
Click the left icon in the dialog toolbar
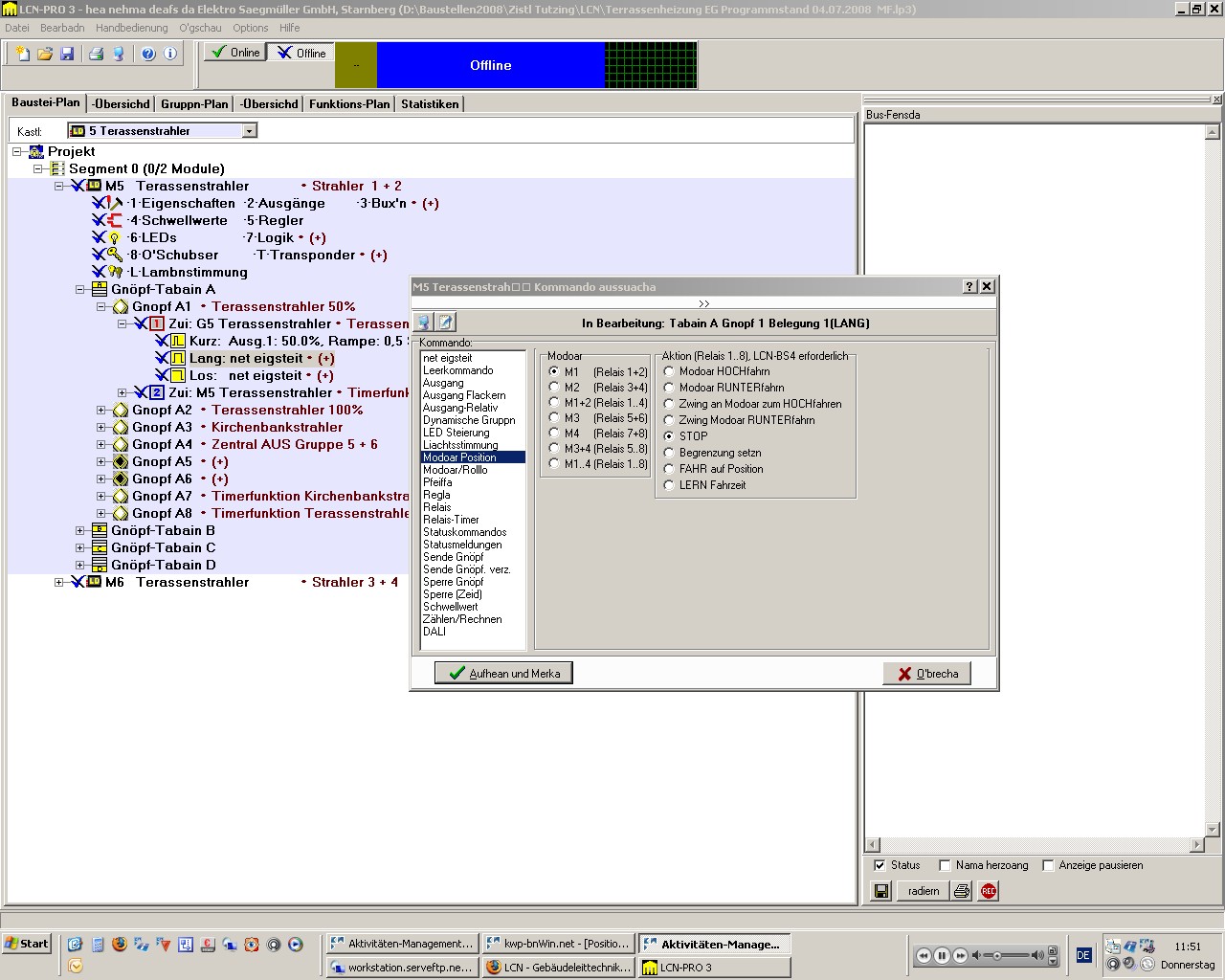coord(423,323)
